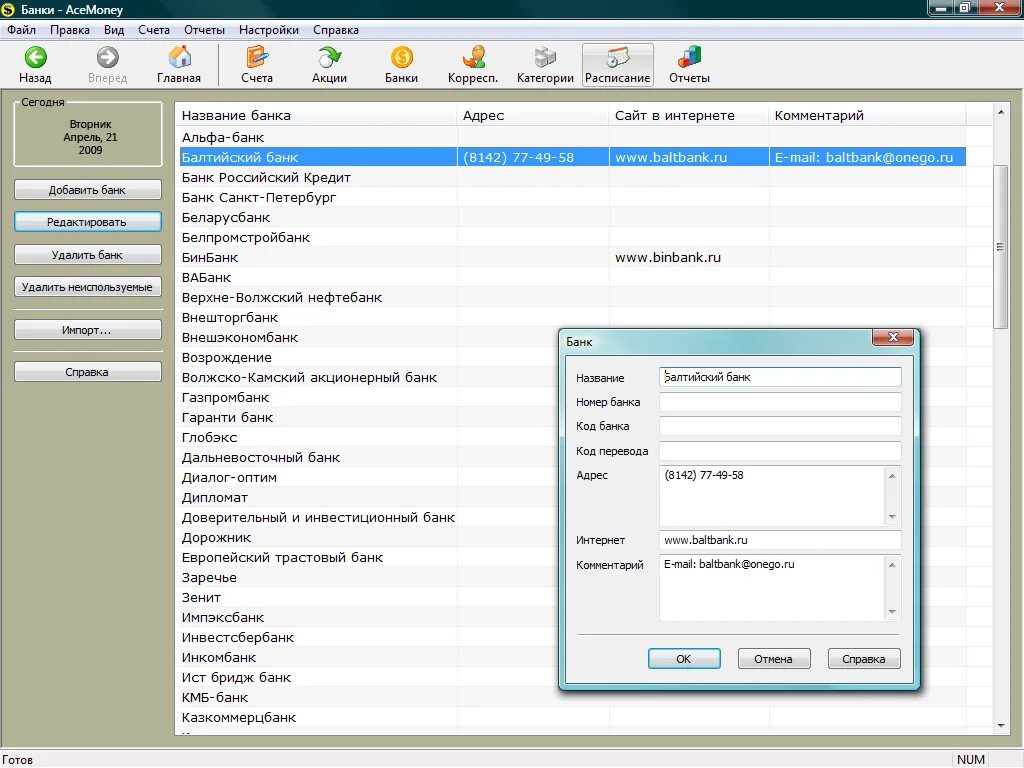Close the Банк dialog with X

[x=893, y=337]
